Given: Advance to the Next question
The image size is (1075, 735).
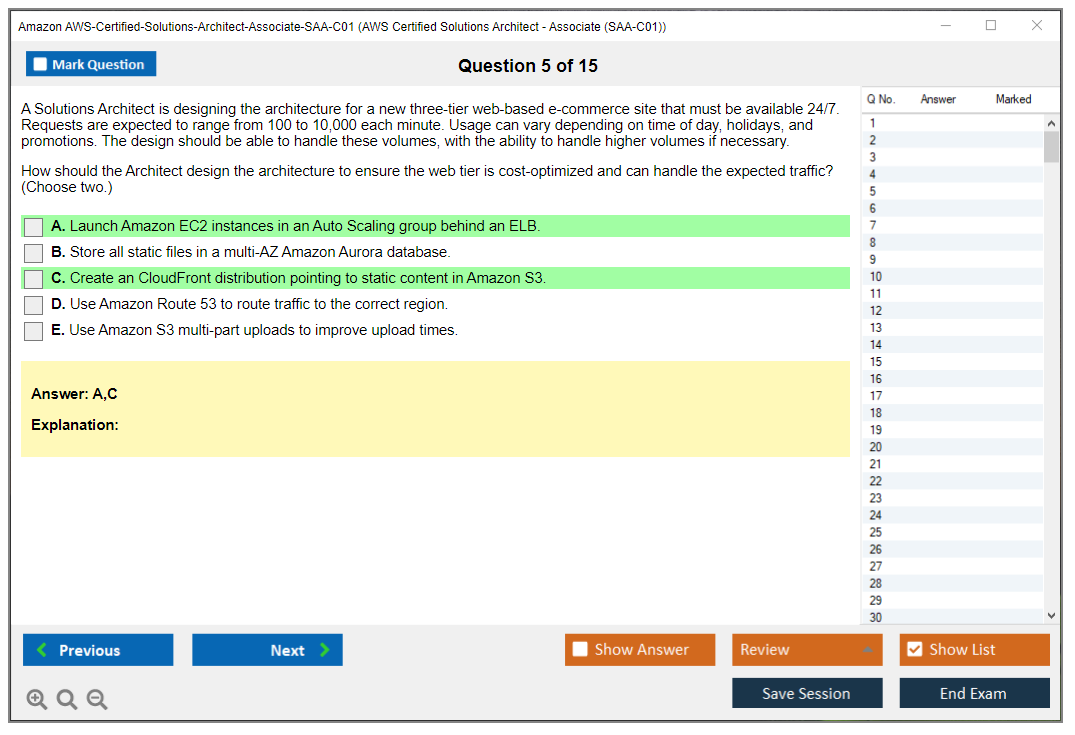Looking at the screenshot, I should [267, 650].
